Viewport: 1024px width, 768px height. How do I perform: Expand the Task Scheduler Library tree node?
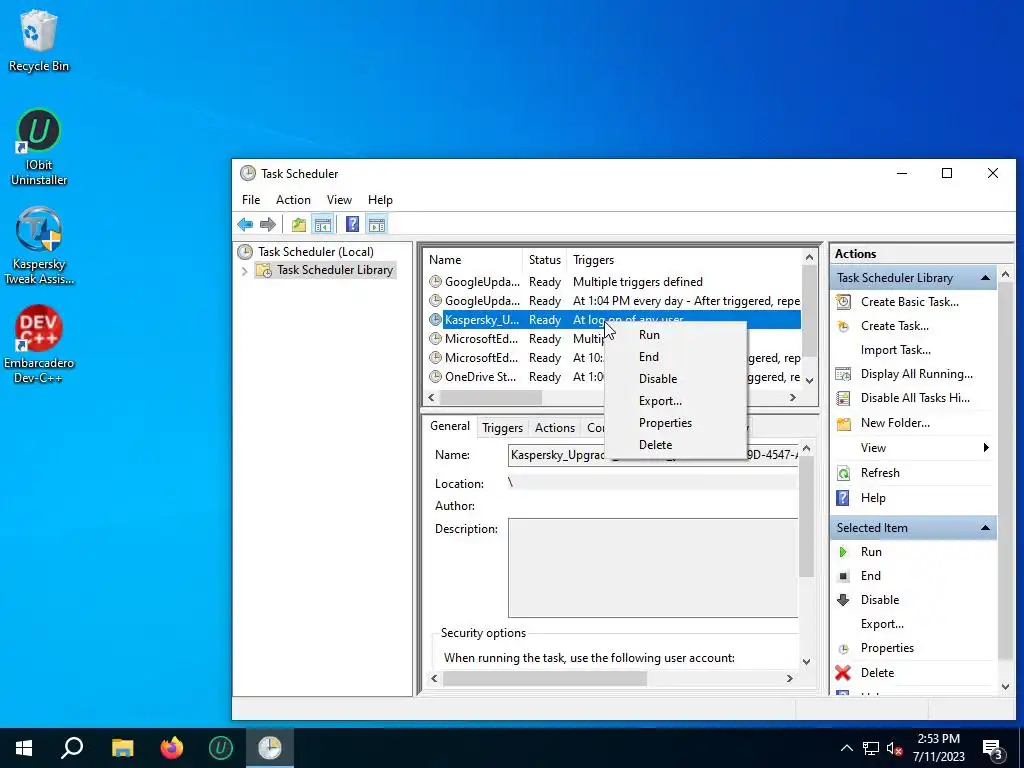[245, 270]
